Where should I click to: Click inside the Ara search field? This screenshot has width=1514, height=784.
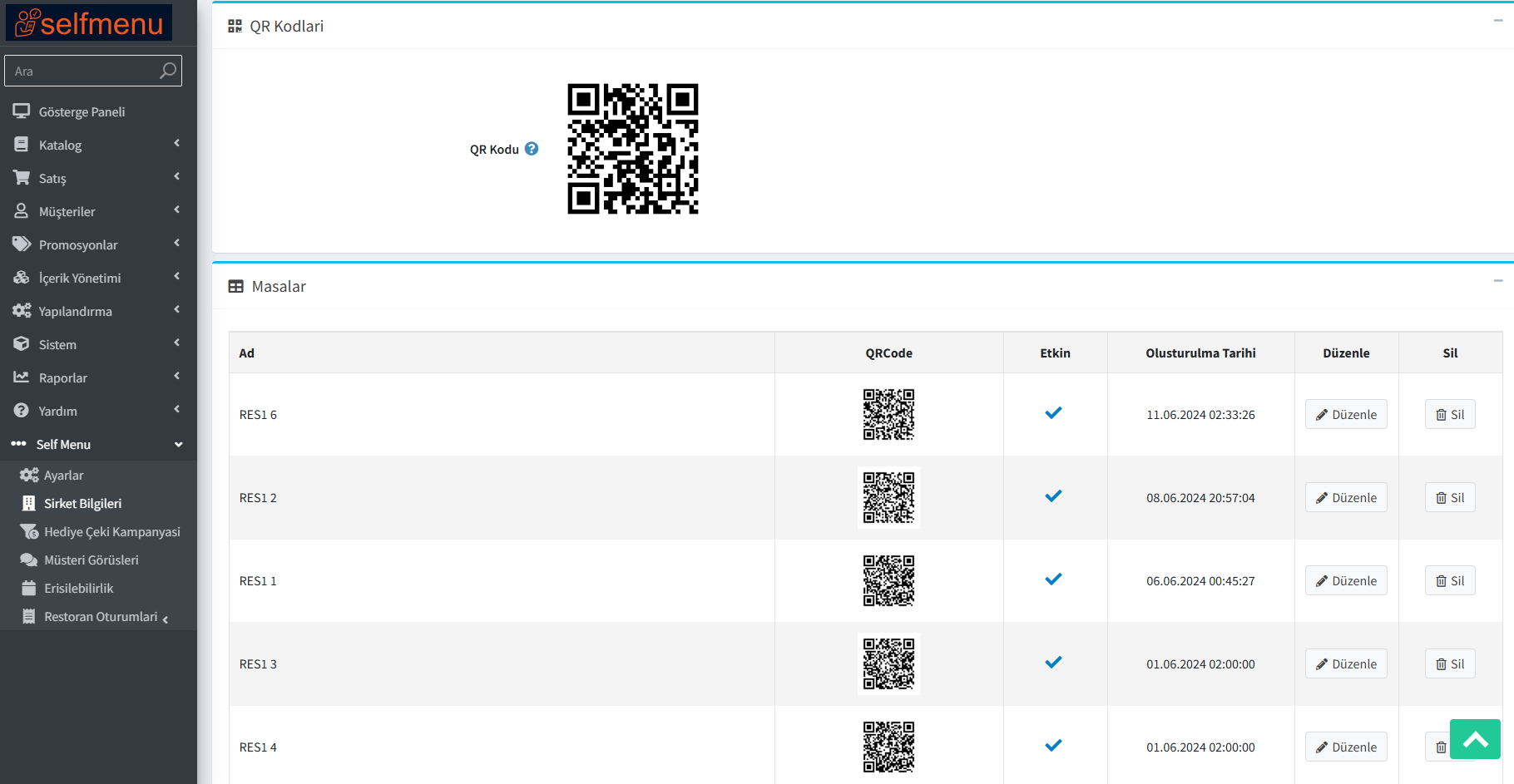83,71
